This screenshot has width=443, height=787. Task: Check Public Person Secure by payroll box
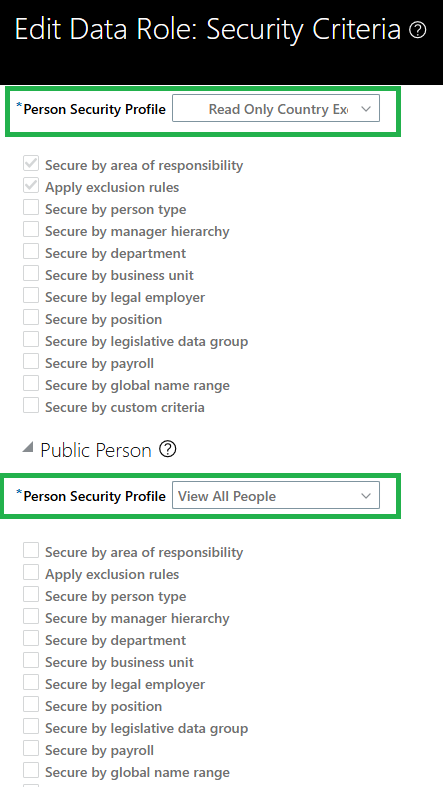click(x=31, y=749)
